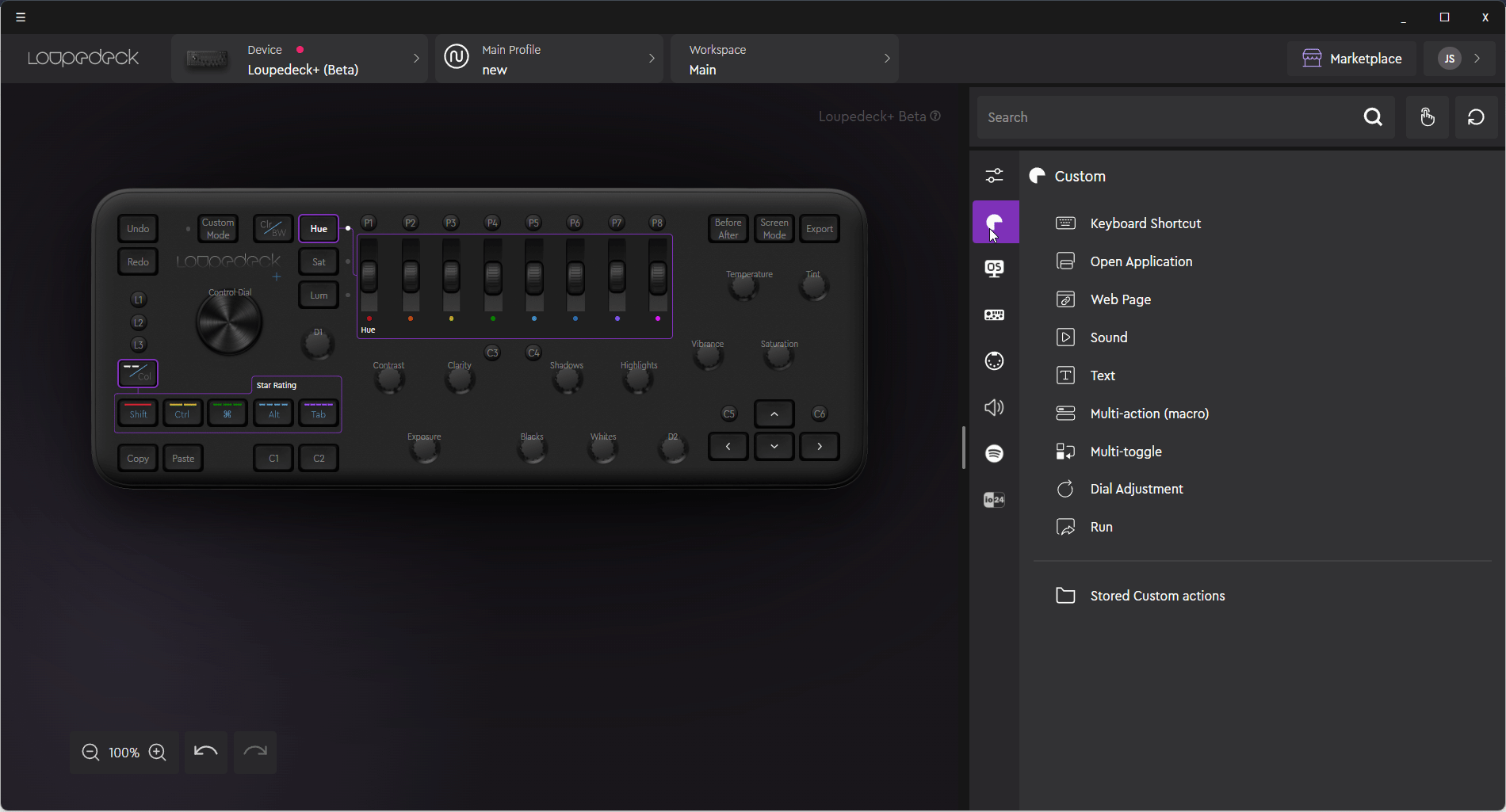The height and width of the screenshot is (812, 1506).
Task: Click the zoom out magnifier icon
Action: [x=91, y=753]
